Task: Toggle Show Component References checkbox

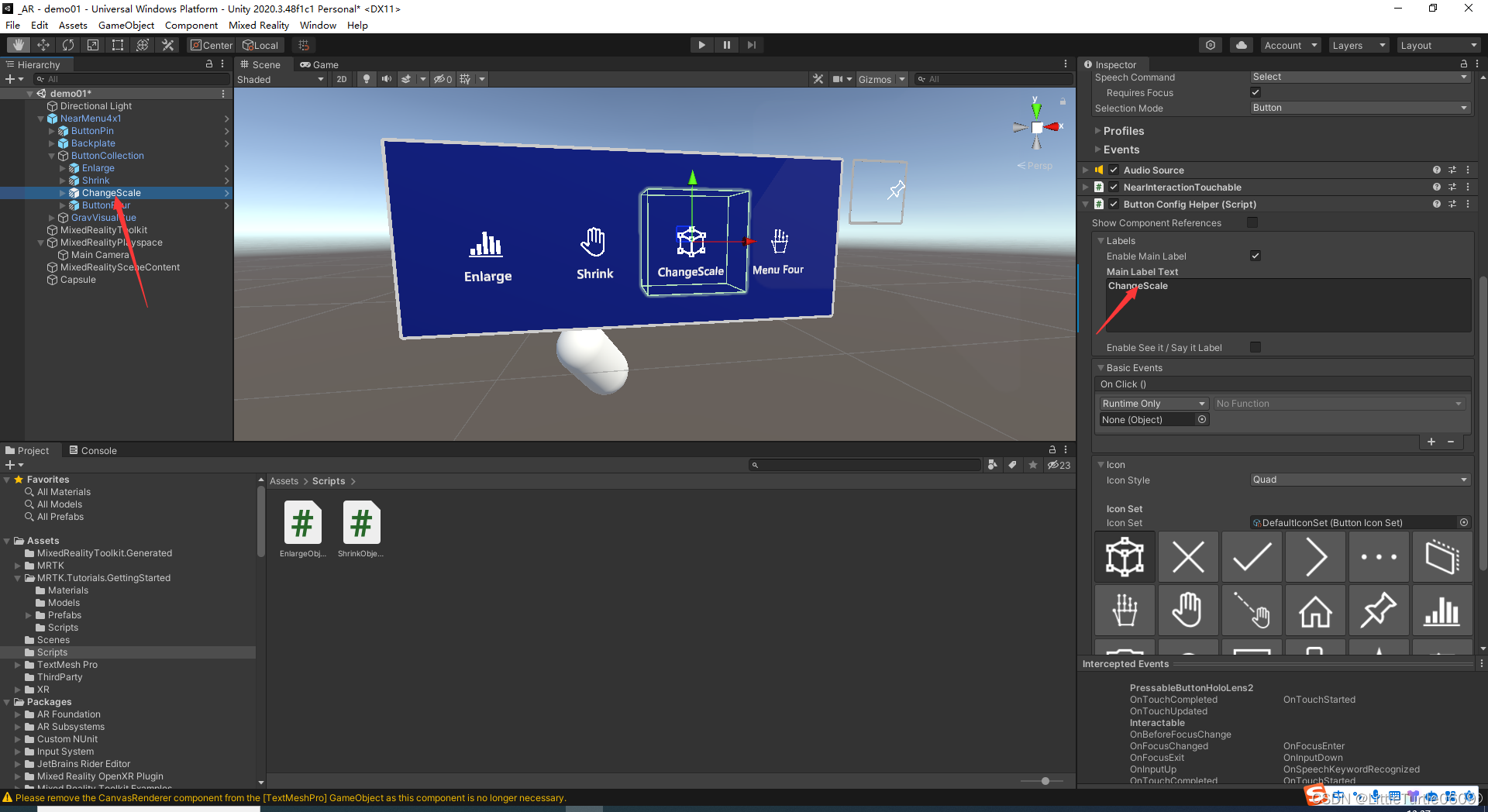Action: (1252, 222)
